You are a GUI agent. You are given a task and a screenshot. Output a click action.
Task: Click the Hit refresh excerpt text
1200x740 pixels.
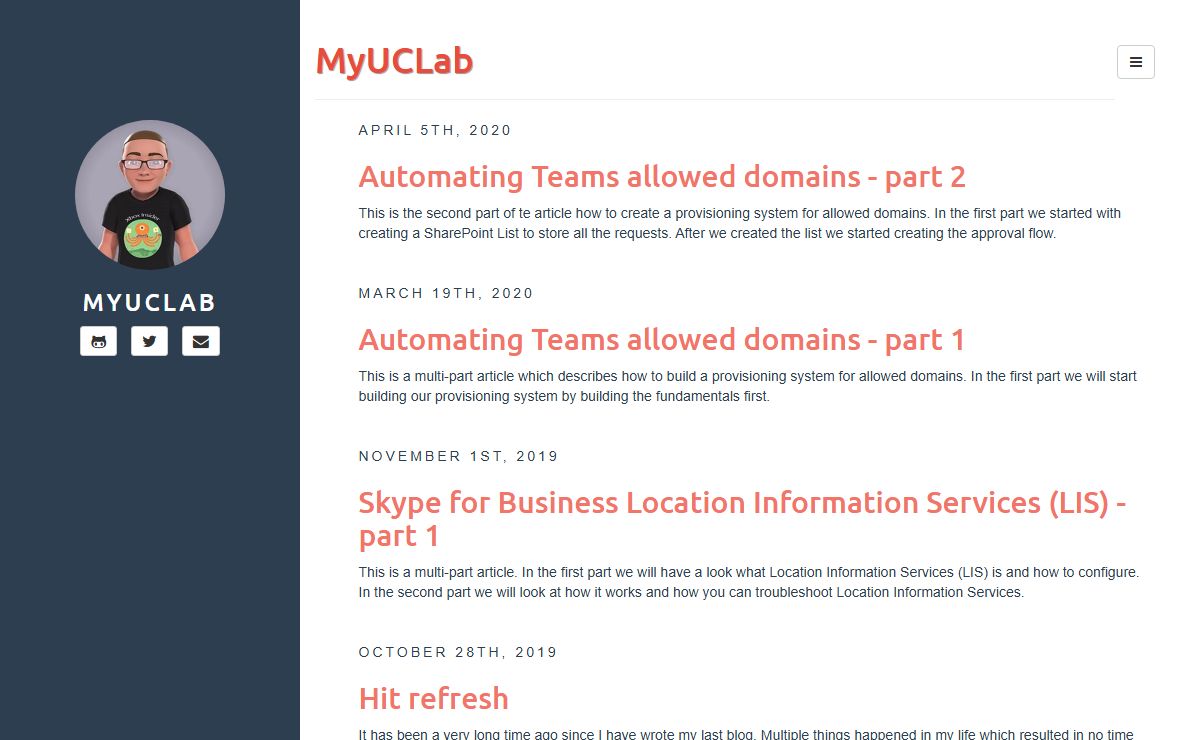[746, 734]
